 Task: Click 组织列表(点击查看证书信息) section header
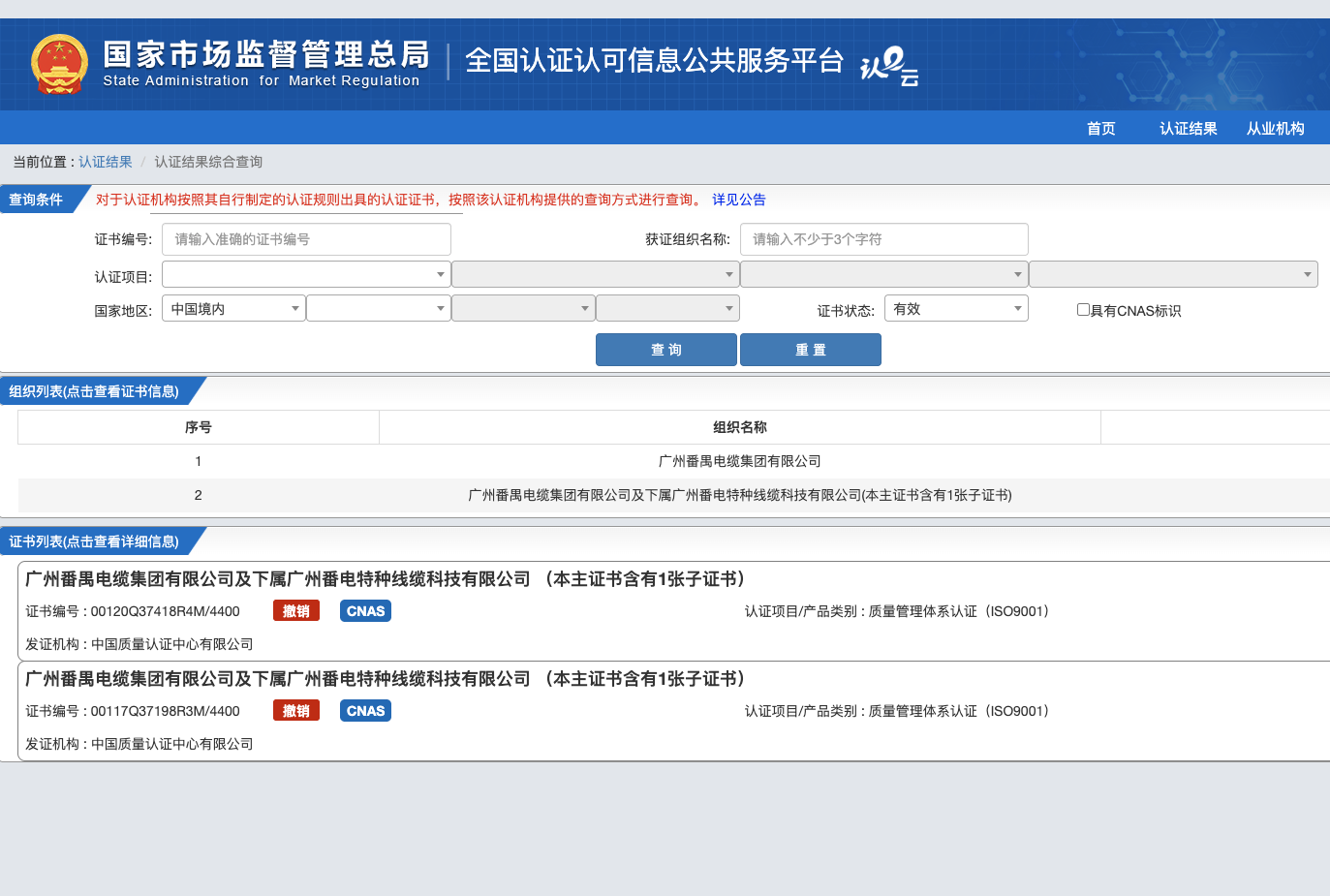[x=94, y=391]
